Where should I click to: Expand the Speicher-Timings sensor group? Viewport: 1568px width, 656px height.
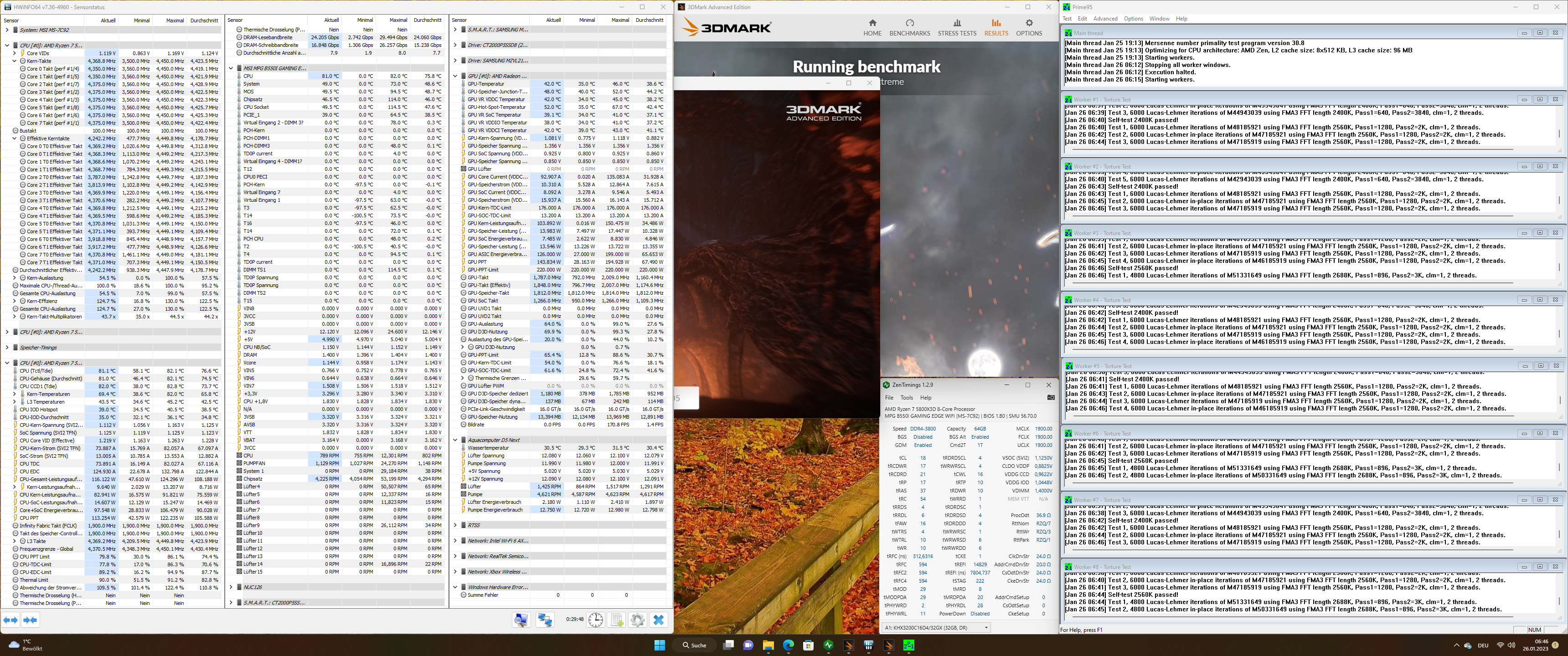click(x=7, y=348)
